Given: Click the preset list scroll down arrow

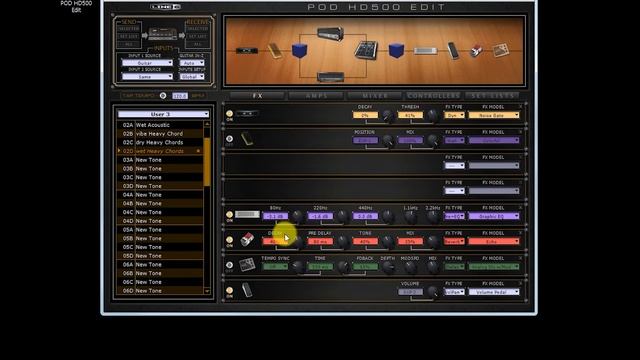Looking at the screenshot, I should pos(207,291).
